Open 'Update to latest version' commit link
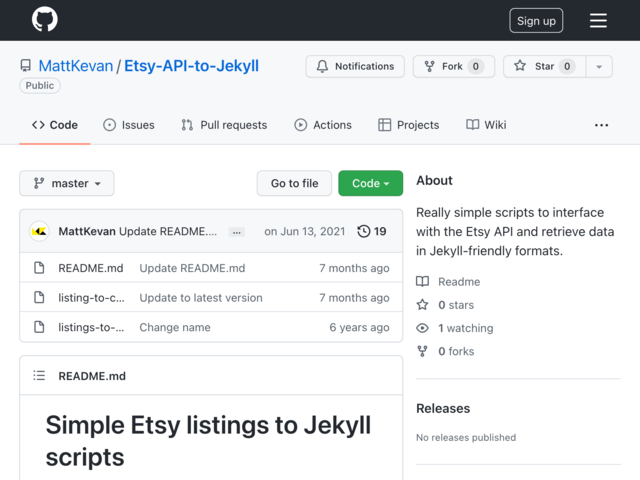 tap(201, 298)
